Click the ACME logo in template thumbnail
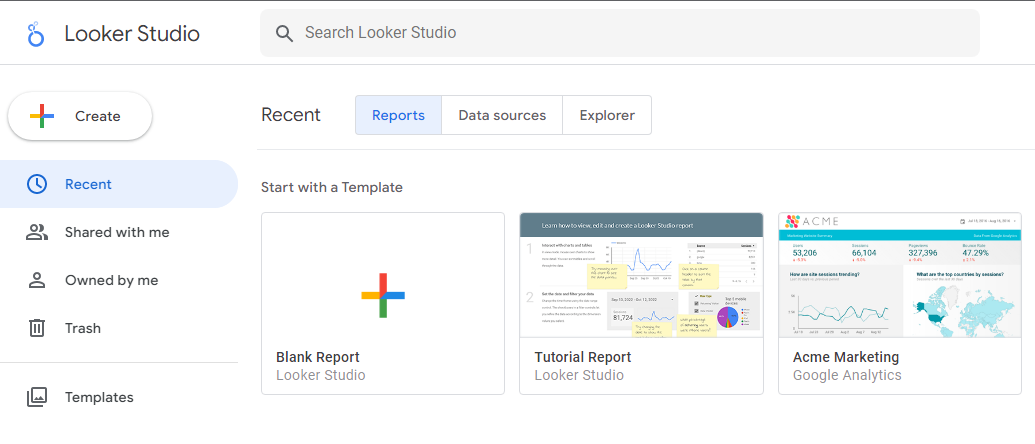 (x=811, y=221)
